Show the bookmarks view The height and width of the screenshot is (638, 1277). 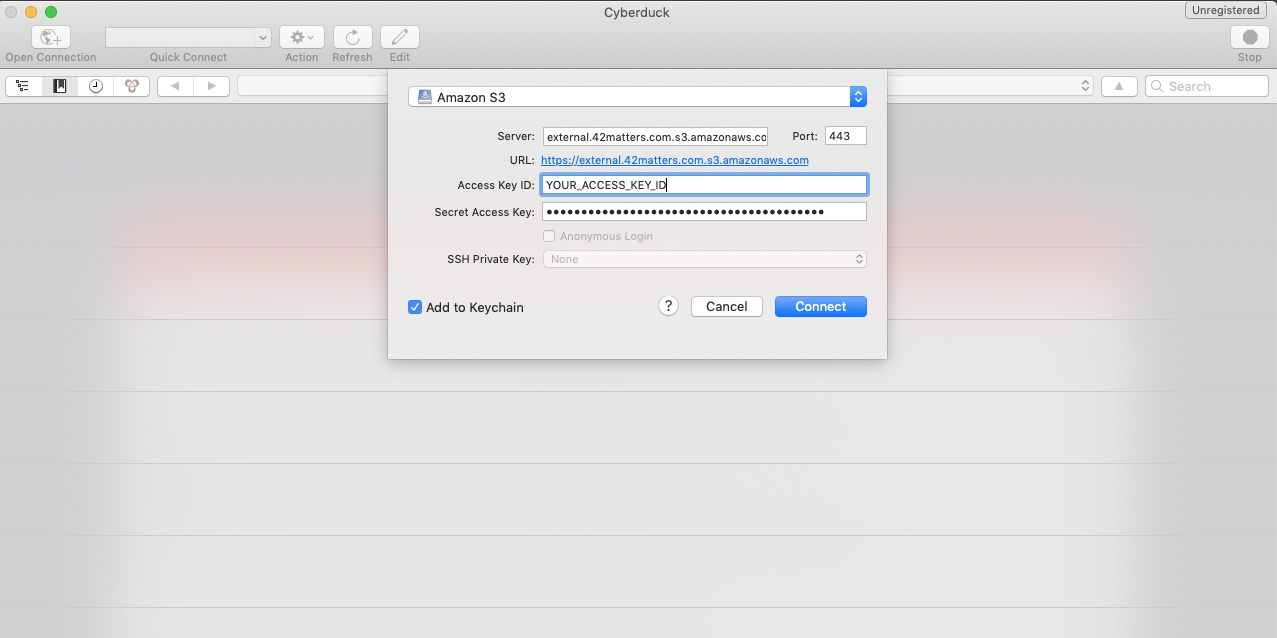pyautogui.click(x=60, y=86)
